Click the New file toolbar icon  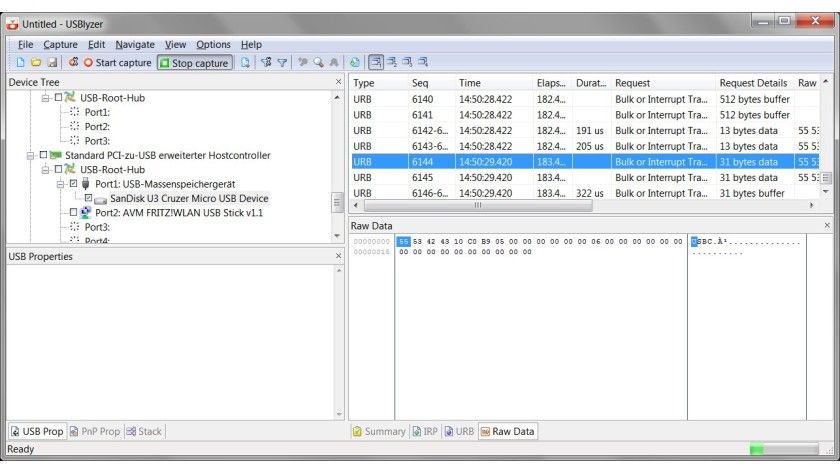(20, 63)
